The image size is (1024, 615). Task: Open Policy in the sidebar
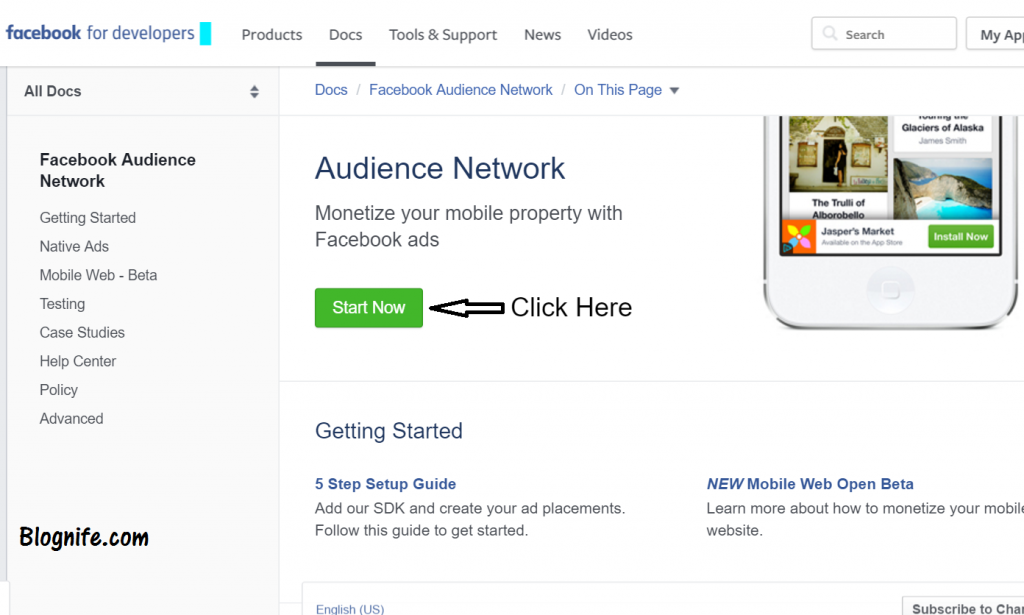pos(58,390)
